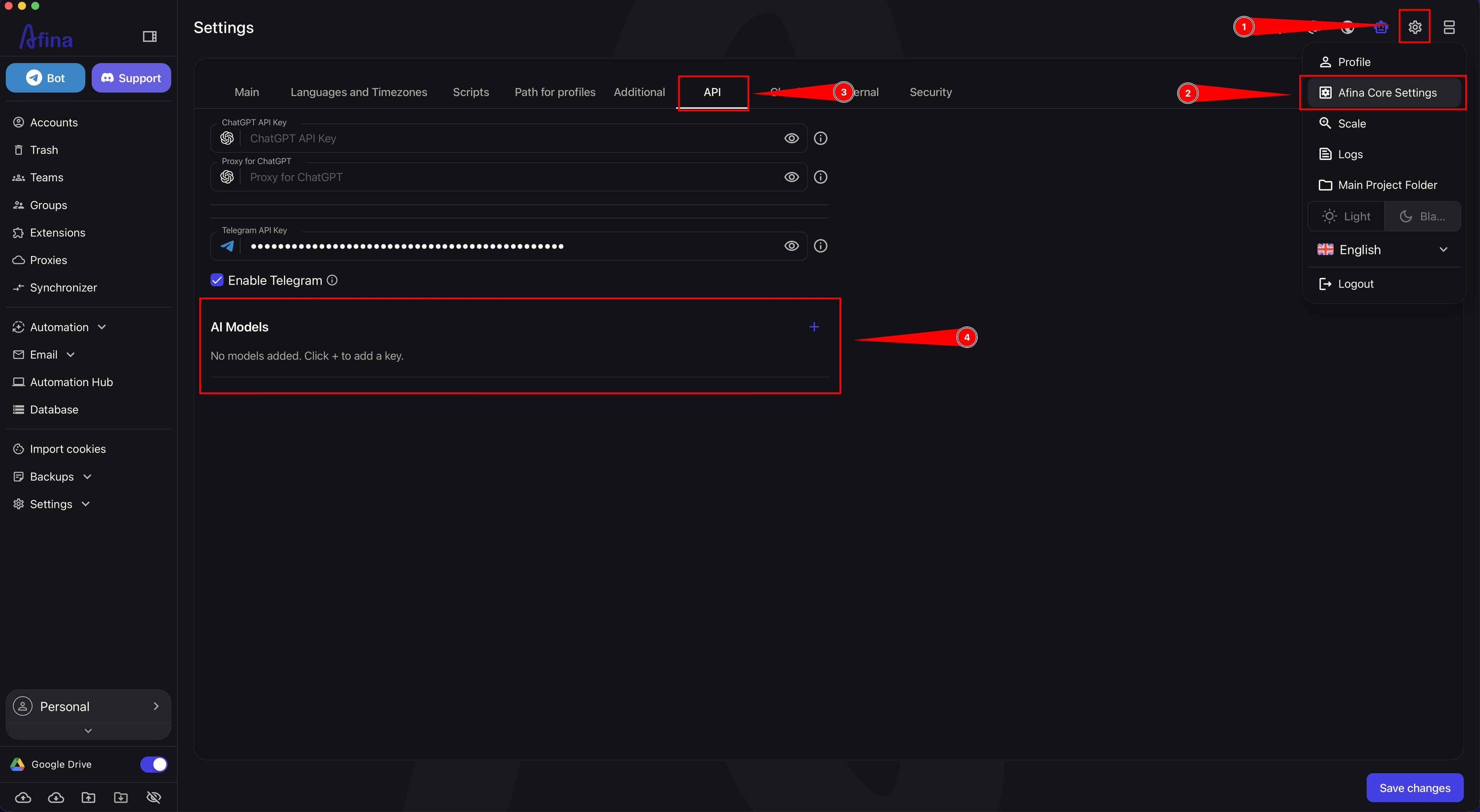
Task: Open Additional tab
Action: 639,92
